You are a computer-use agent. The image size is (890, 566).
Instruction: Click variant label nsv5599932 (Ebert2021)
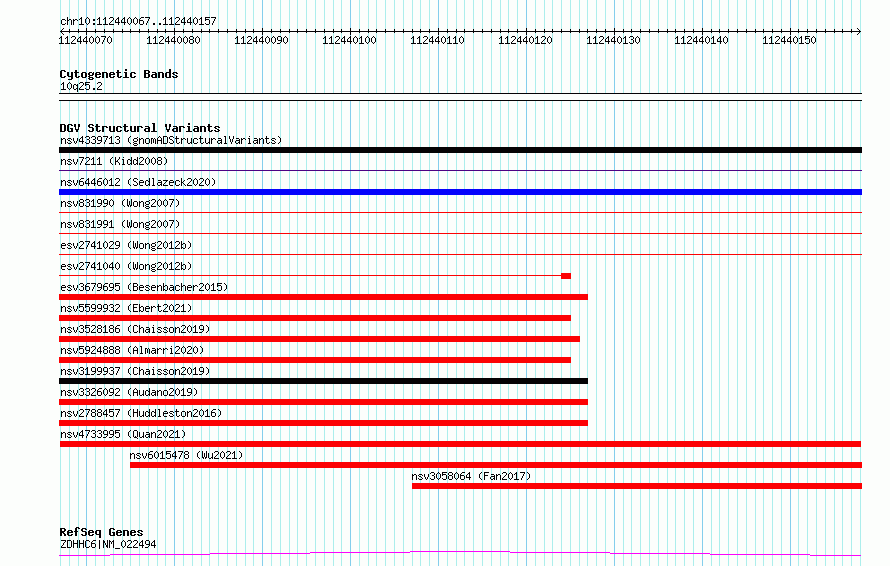click(126, 308)
